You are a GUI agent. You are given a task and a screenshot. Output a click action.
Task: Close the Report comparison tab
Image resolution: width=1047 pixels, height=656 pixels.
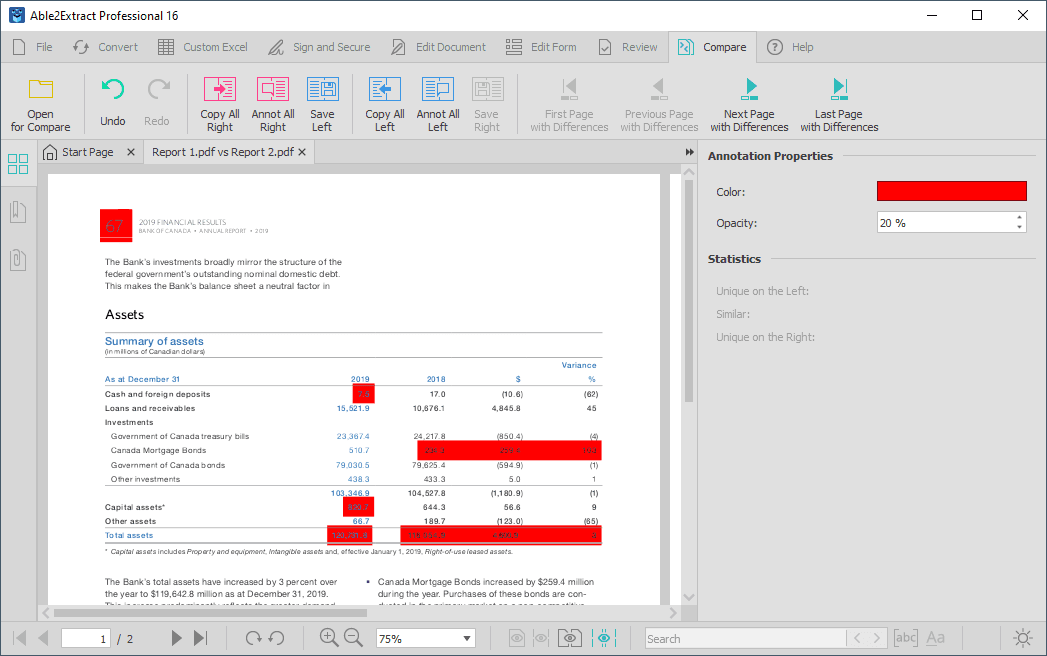click(x=302, y=152)
